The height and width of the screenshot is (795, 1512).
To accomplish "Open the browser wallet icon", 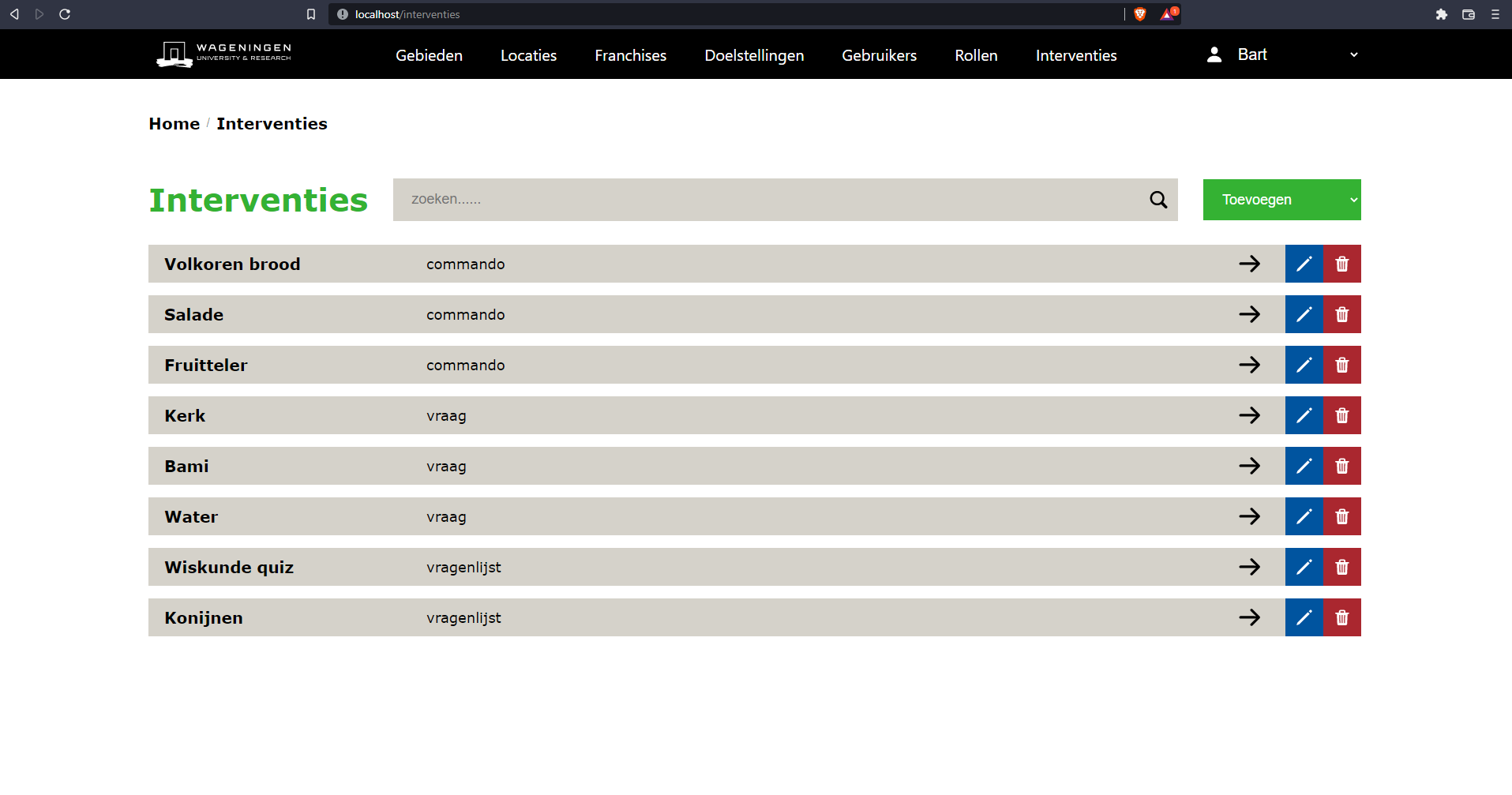I will pyautogui.click(x=1469, y=14).
